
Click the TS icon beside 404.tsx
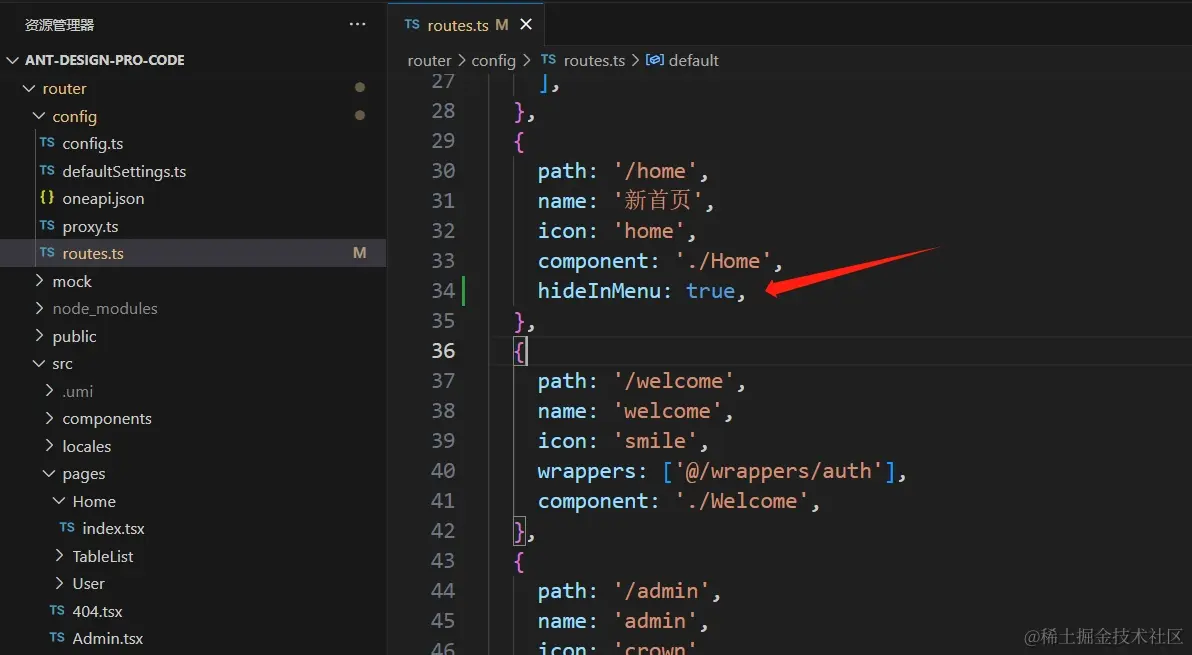(57, 610)
